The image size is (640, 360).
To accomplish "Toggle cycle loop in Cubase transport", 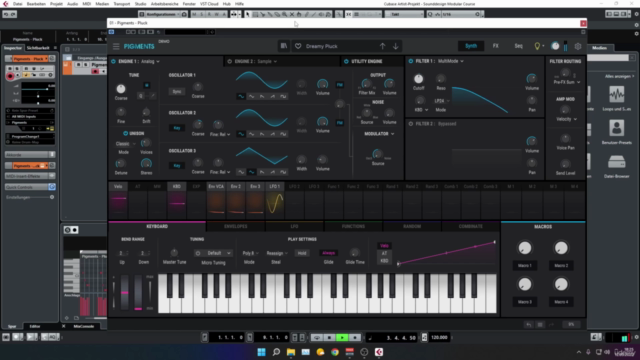I will tap(316, 338).
